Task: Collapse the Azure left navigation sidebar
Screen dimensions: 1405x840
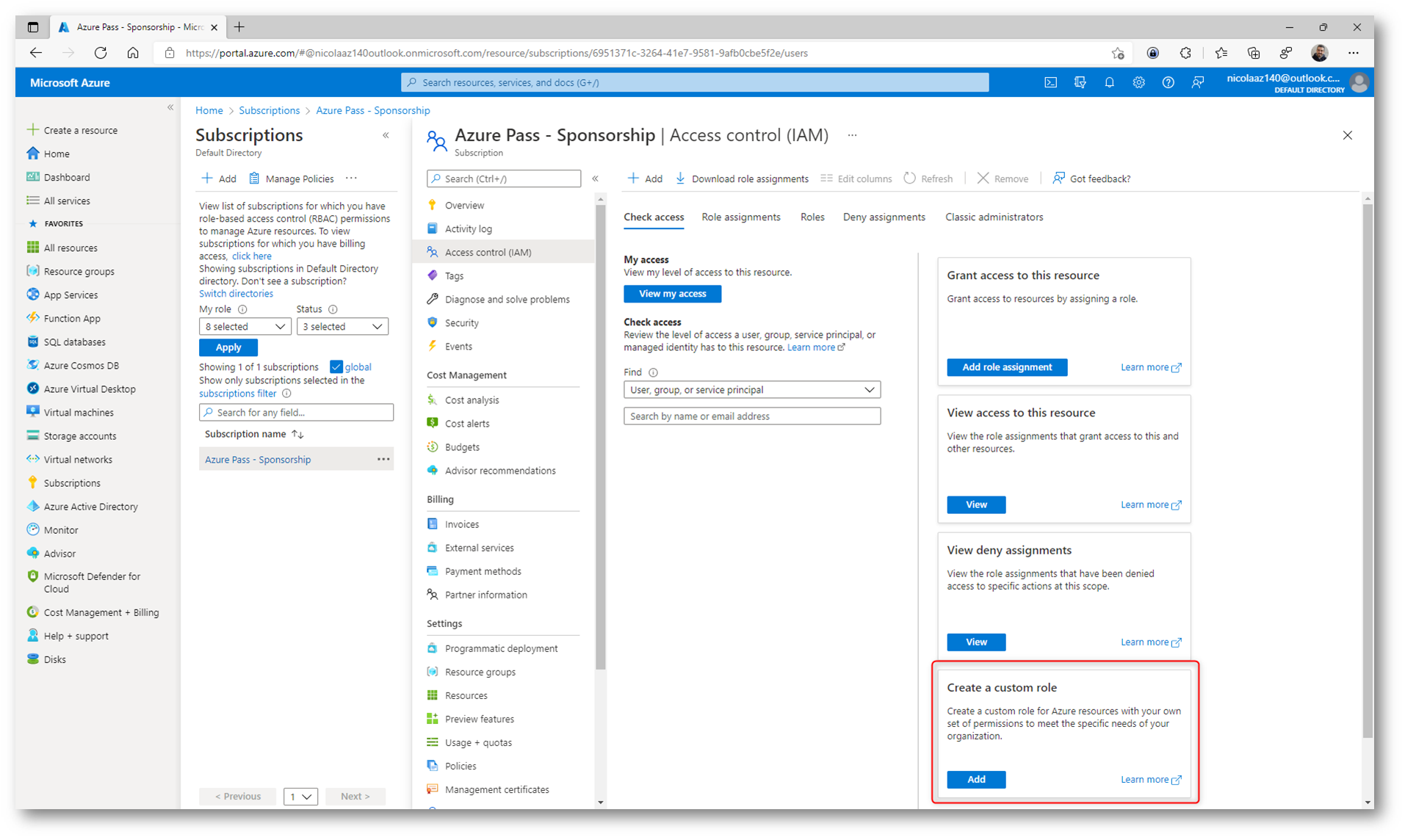Action: coord(170,107)
